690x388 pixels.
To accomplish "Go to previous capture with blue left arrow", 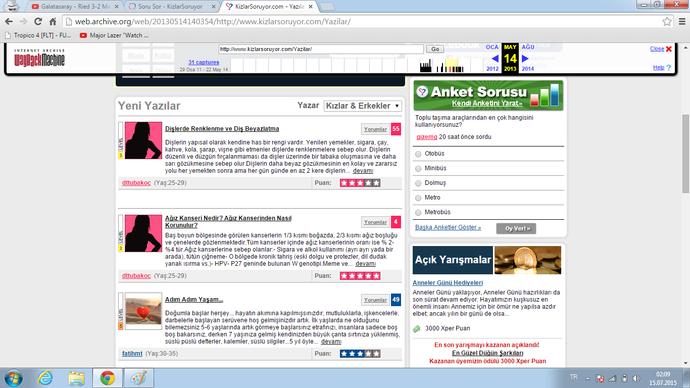I will coord(495,59).
